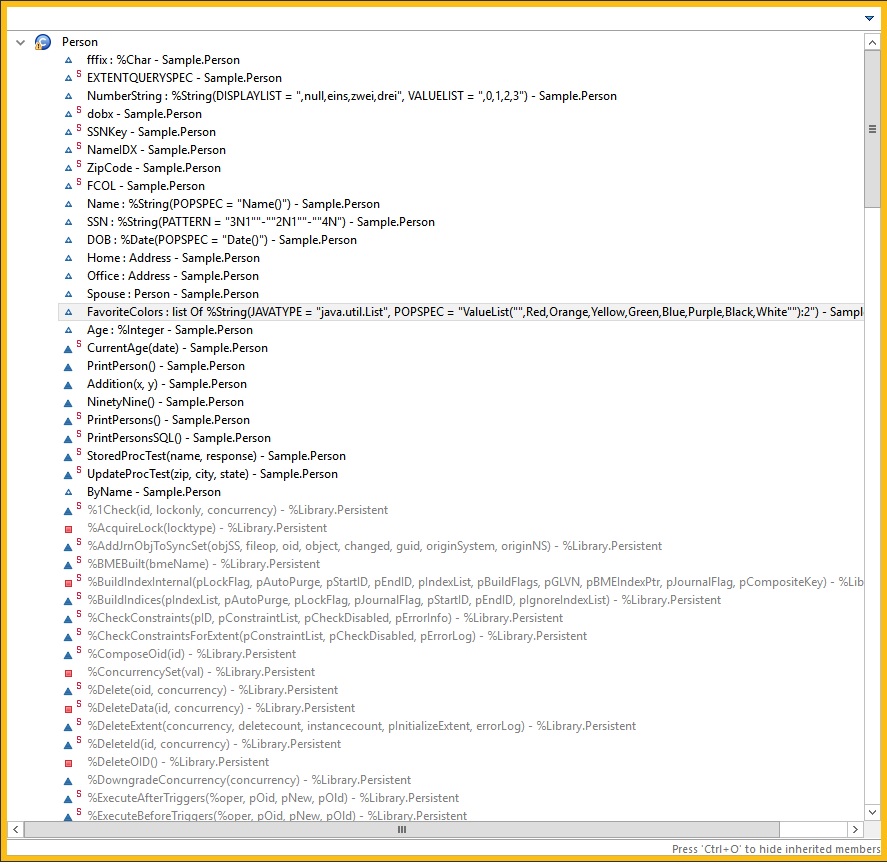Click the method icon beside NinetyNine()
This screenshot has height=864, width=887.
point(68,403)
